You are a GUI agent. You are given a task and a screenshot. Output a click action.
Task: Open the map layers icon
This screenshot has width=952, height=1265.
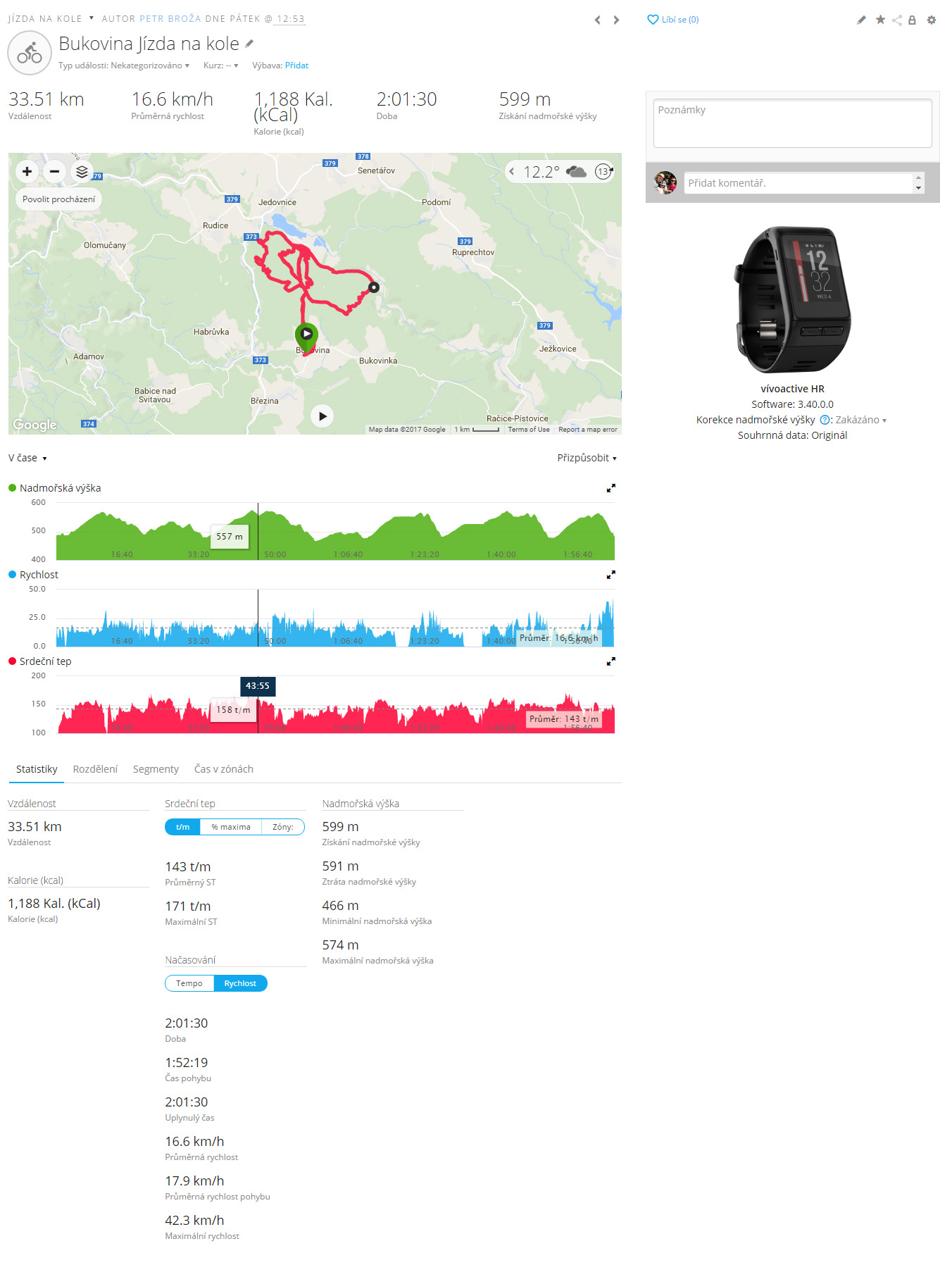point(82,171)
